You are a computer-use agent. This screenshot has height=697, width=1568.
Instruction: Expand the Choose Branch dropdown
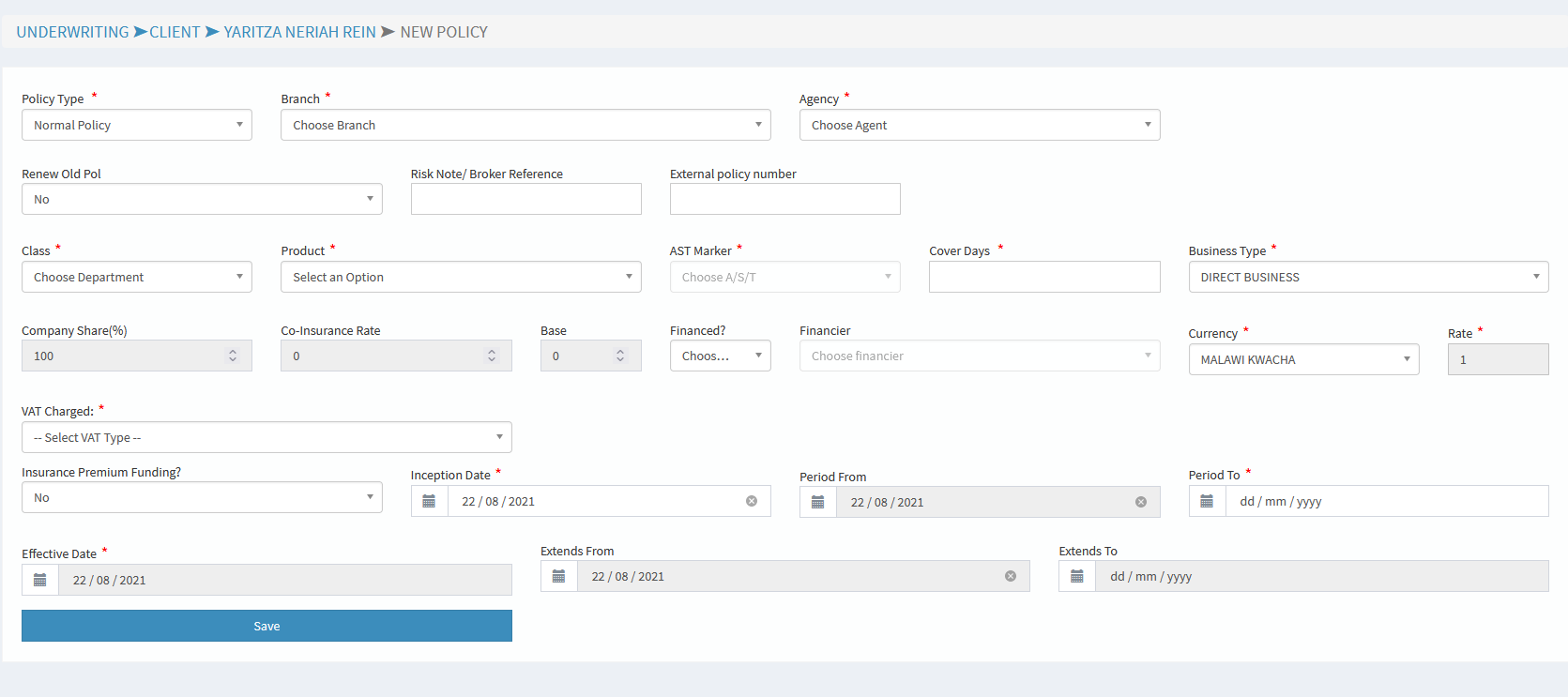[525, 125]
